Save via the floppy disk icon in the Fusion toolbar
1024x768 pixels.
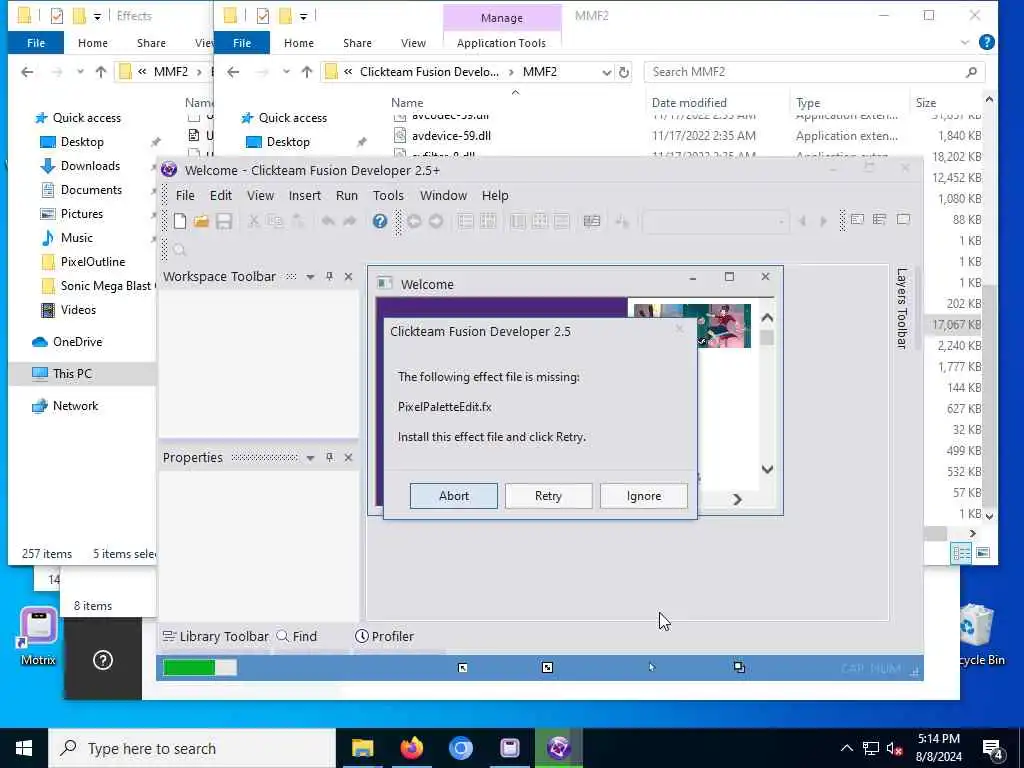click(x=224, y=221)
